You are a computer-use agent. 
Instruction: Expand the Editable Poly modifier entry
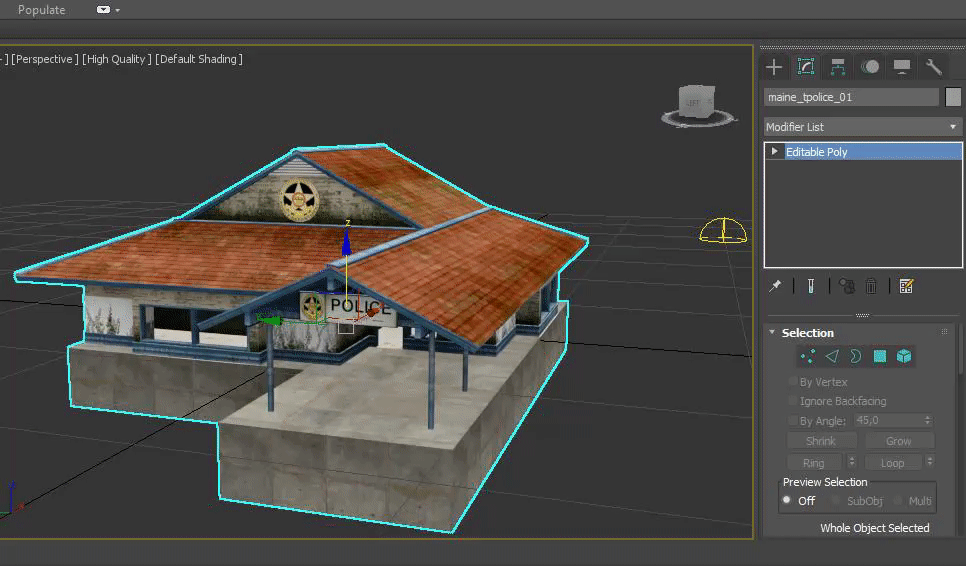775,152
